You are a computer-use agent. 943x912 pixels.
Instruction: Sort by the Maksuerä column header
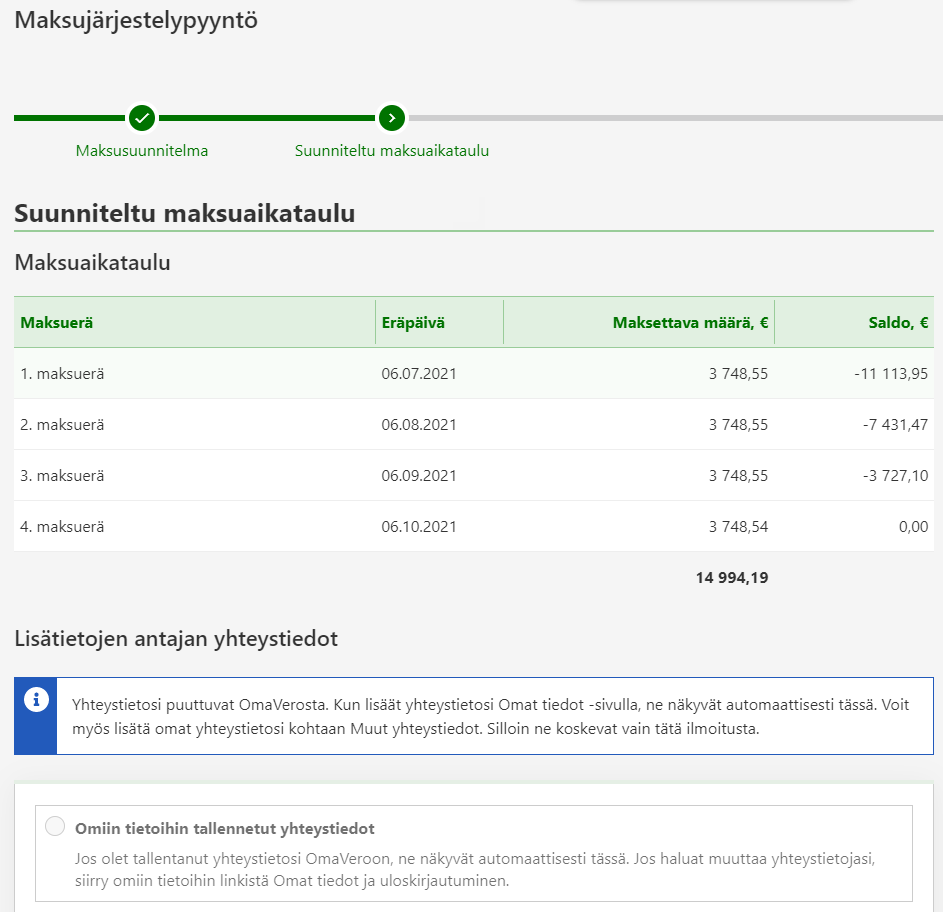tap(58, 323)
